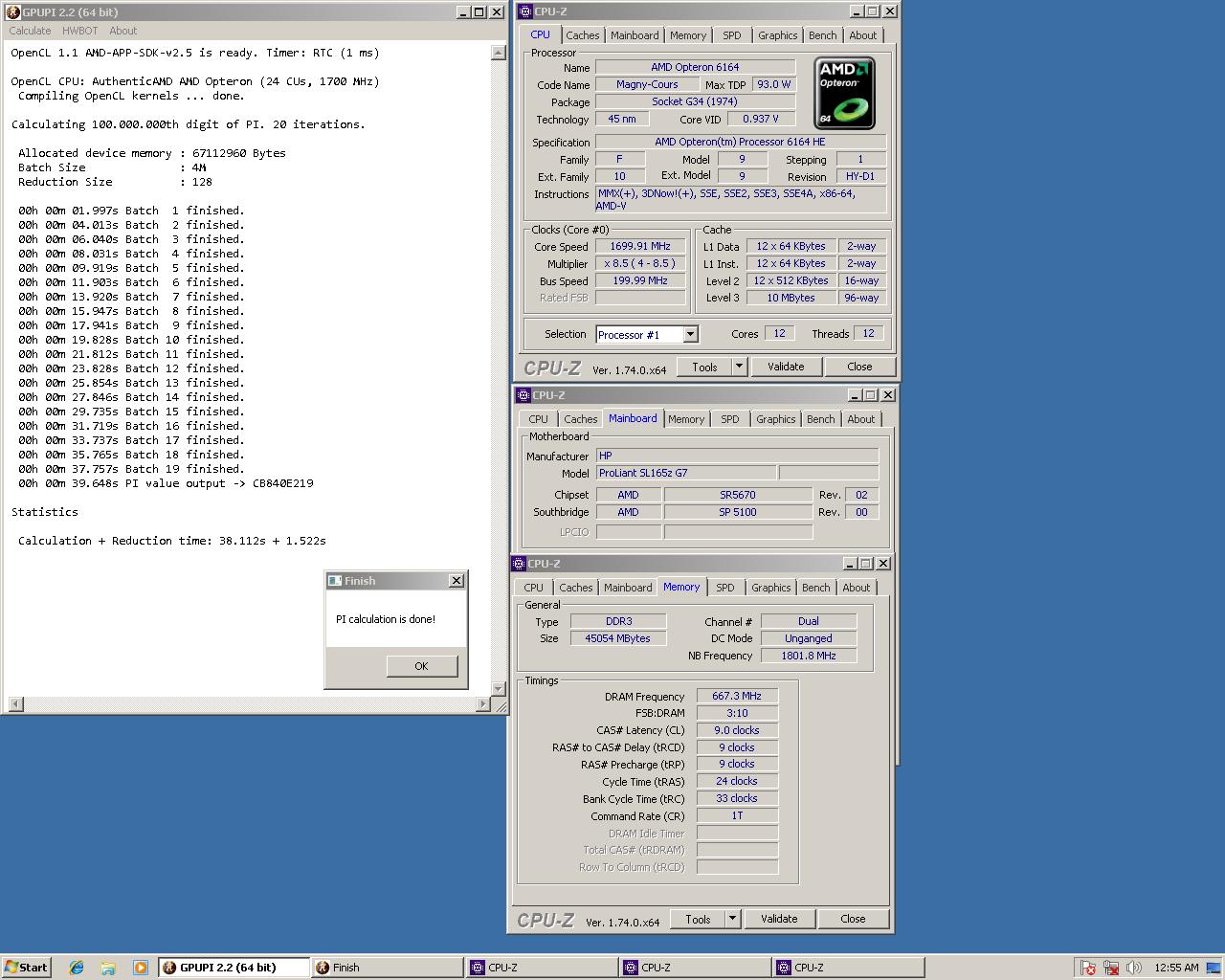Screen dimensions: 1225x980
Task: Switch to the GPUPI 2.2 taskbar button
Action: [x=234, y=968]
